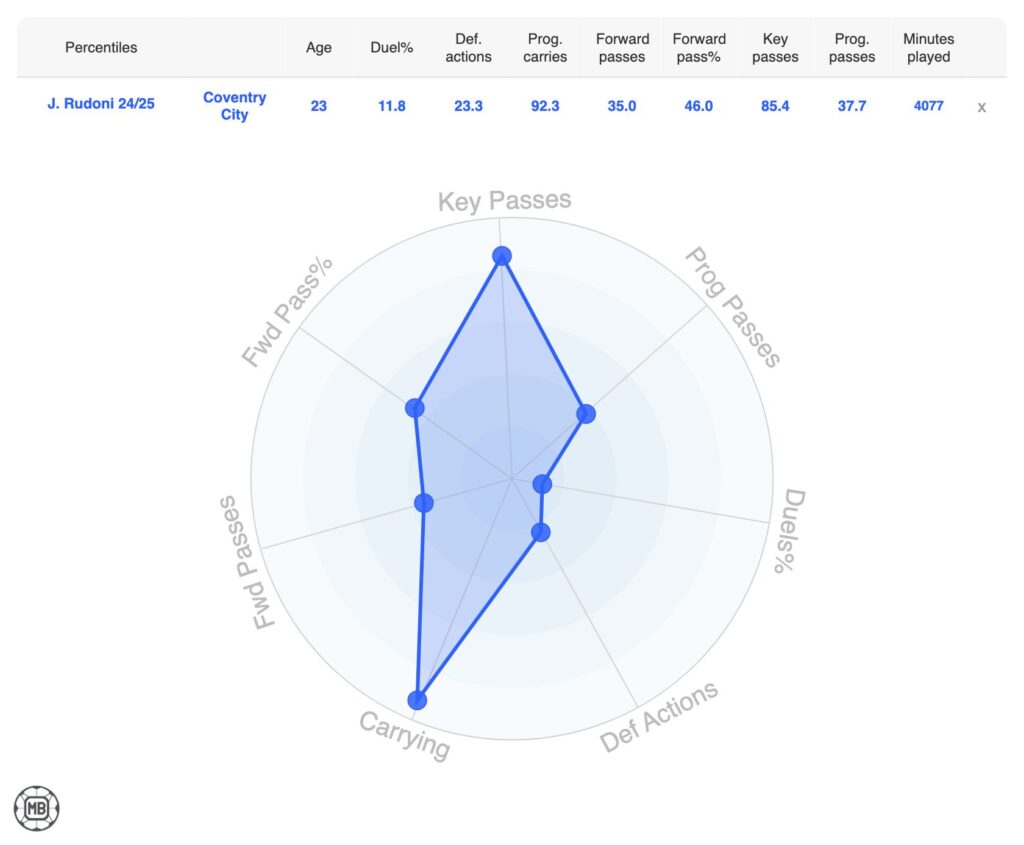Select the Carrying radar data point
The width and height of the screenshot is (1024, 845).
417,700
